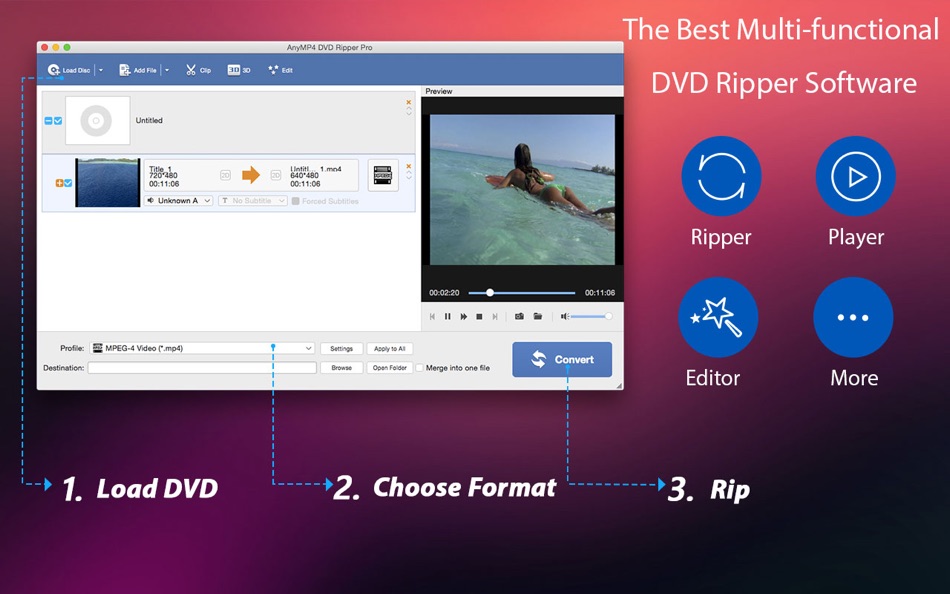Viewport: 950px width, 594px height.
Task: Click the Player feature icon
Action: 853,176
